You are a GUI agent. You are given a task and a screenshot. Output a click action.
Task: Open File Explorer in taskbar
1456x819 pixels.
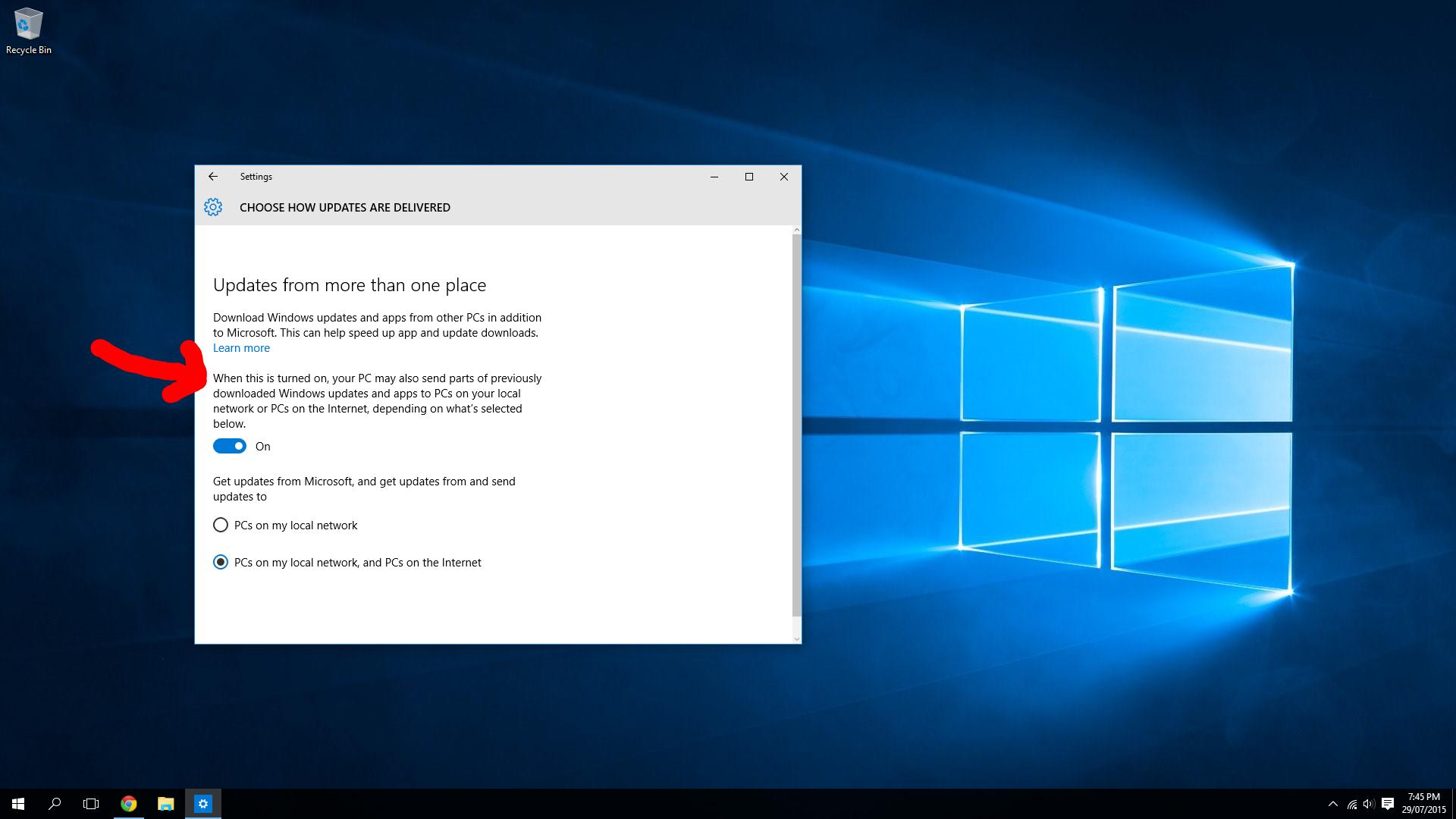click(x=167, y=803)
